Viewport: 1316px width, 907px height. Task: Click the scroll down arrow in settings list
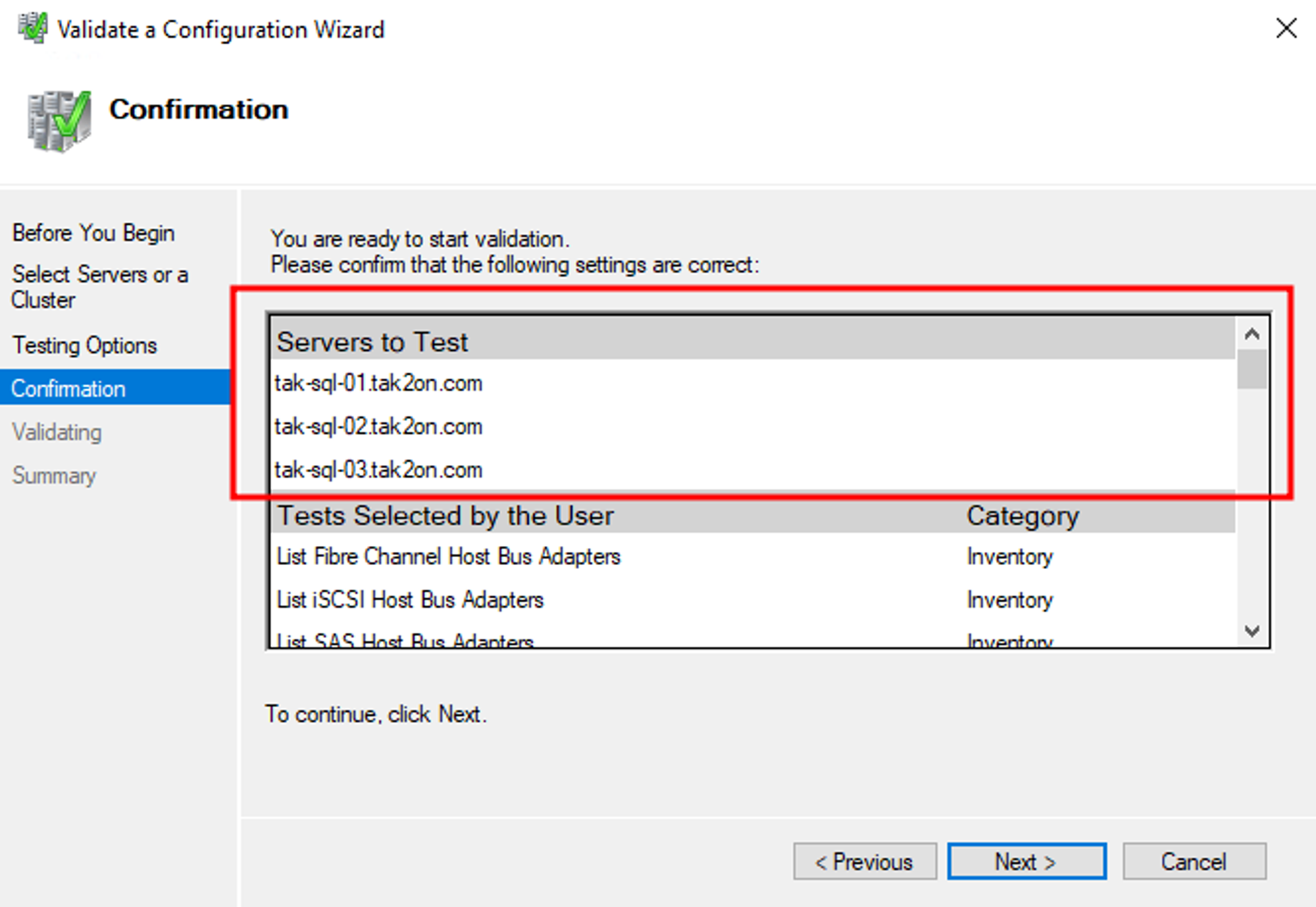coord(1252,631)
